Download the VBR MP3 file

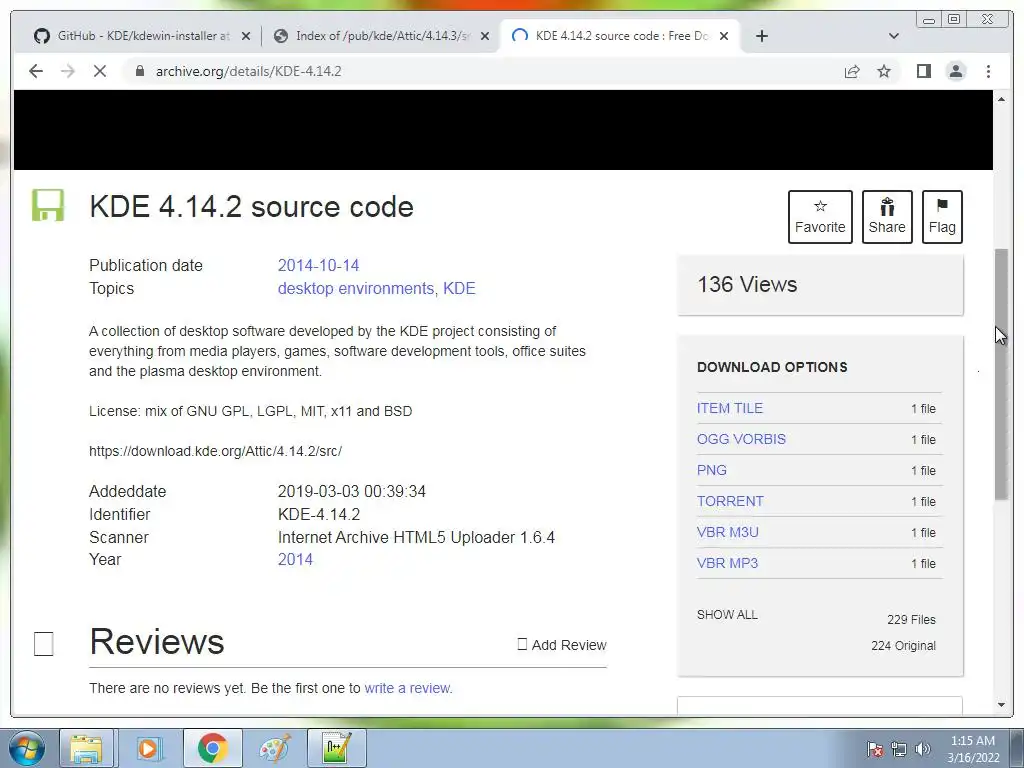[728, 563]
